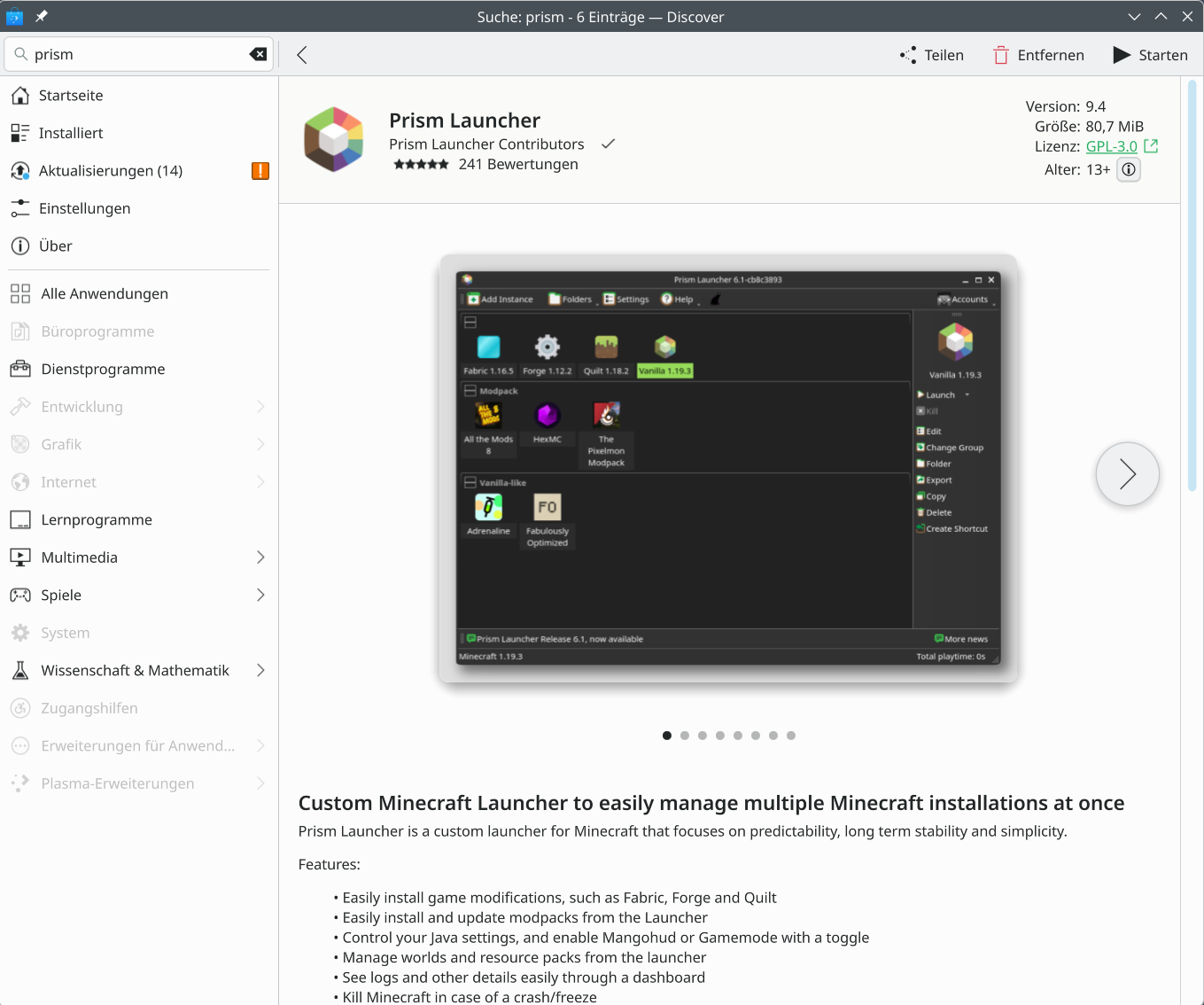Click the Teilen share icon

coord(907,54)
